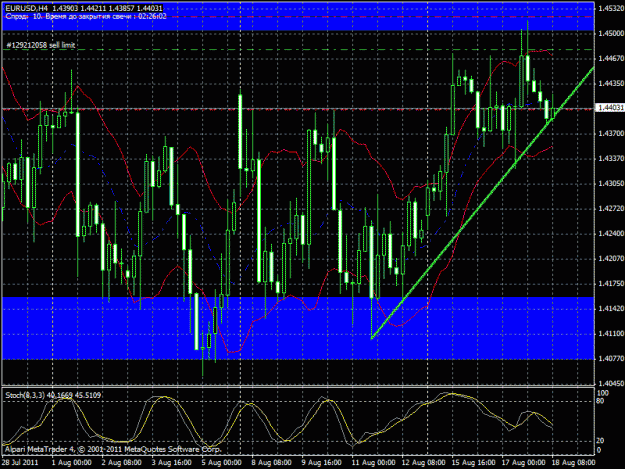Click the 1.43700 price scale label

click(611, 133)
